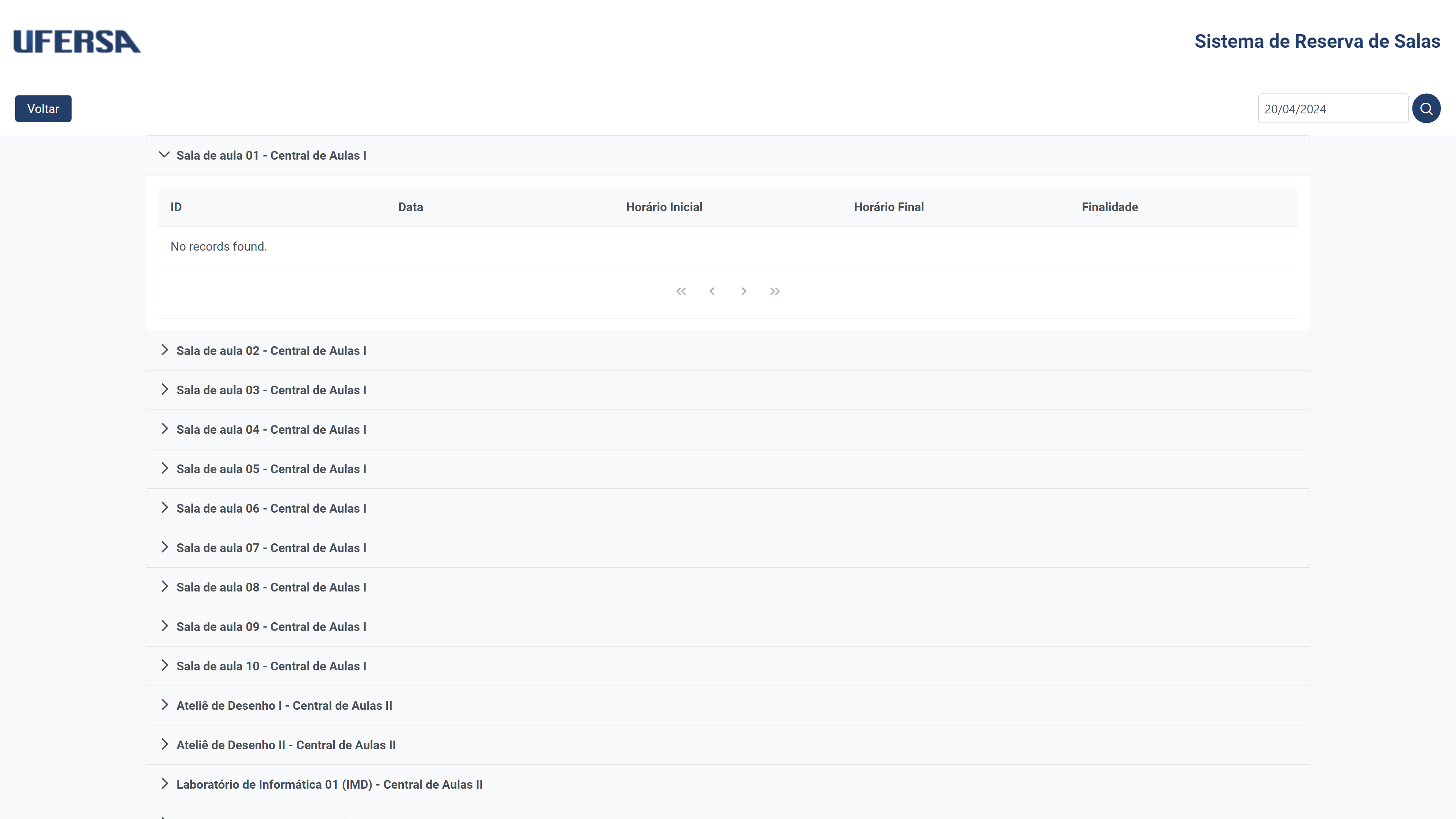This screenshot has height=819, width=1456.
Task: Go to first page of reservations table
Action: pyautogui.click(x=681, y=291)
